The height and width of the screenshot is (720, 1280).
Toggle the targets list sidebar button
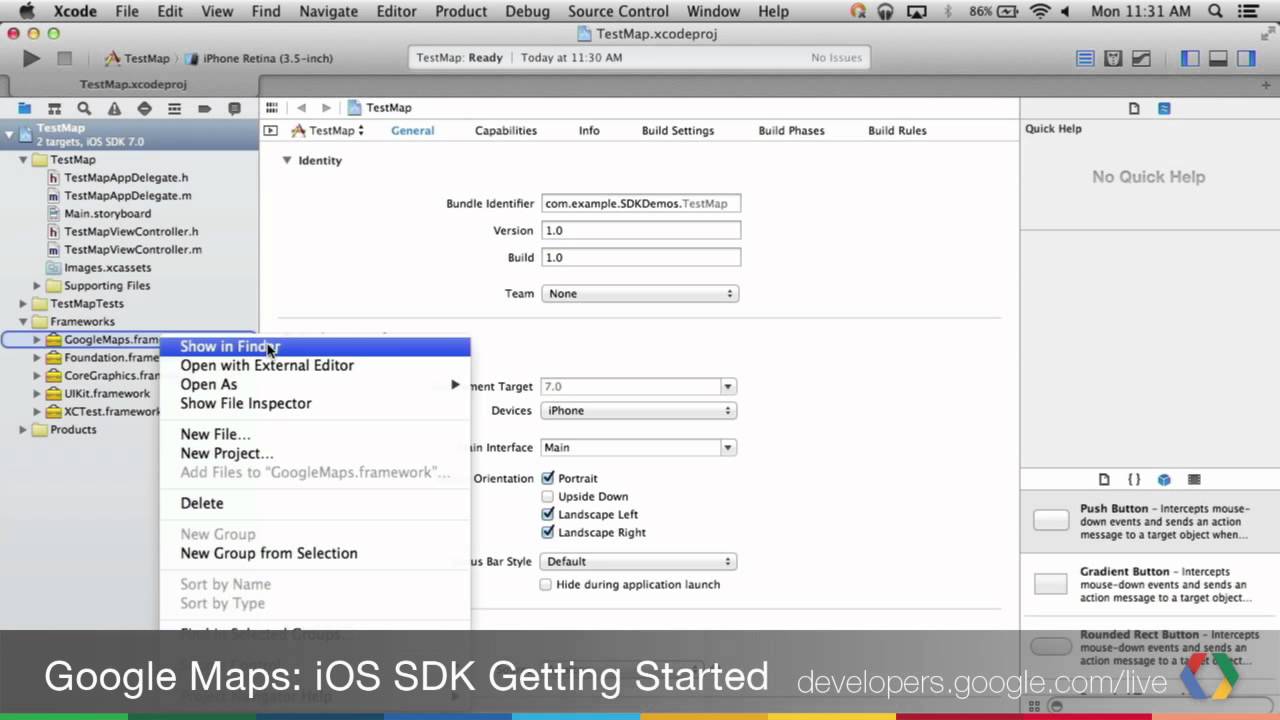tap(270, 130)
